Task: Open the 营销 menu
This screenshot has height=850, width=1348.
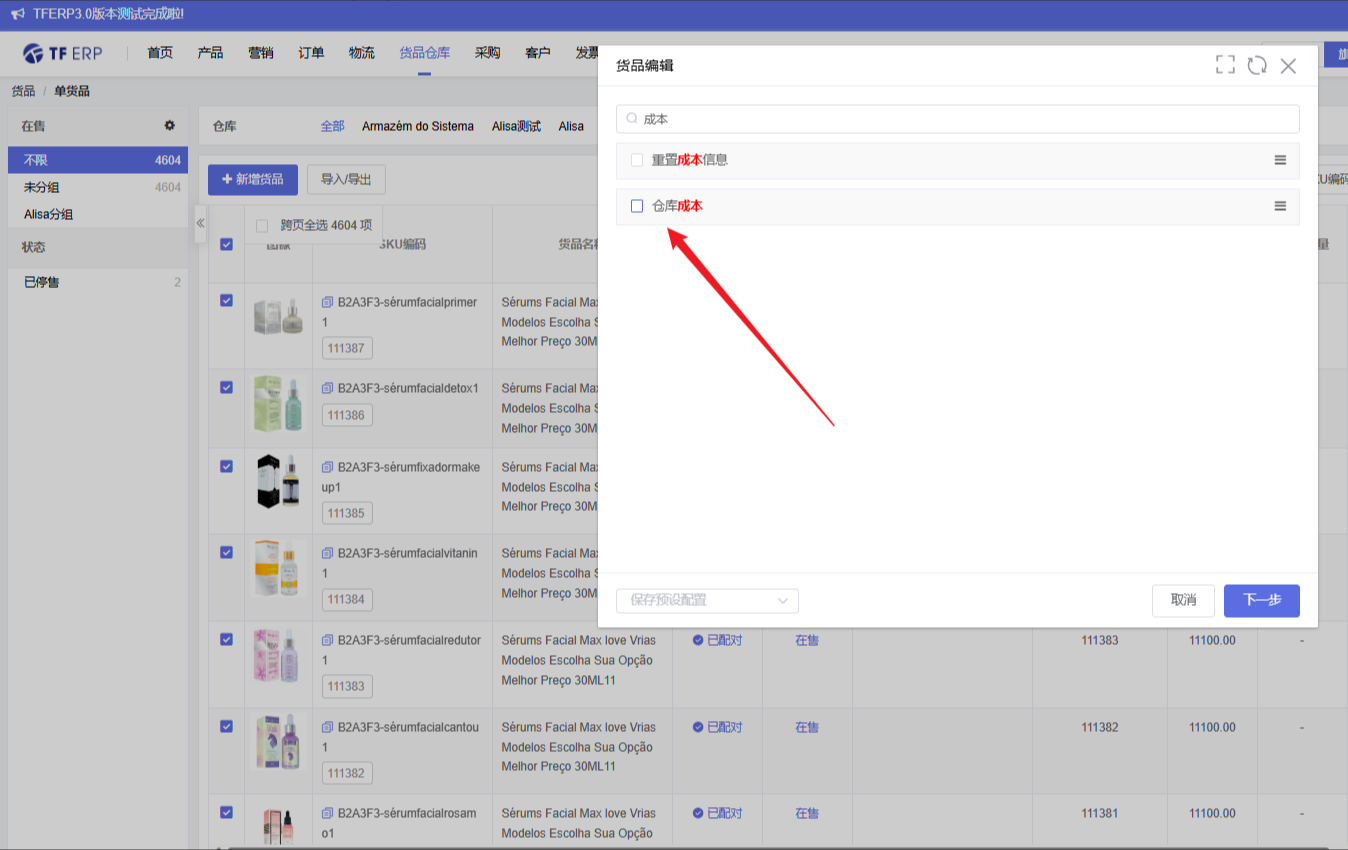Action: click(x=260, y=53)
